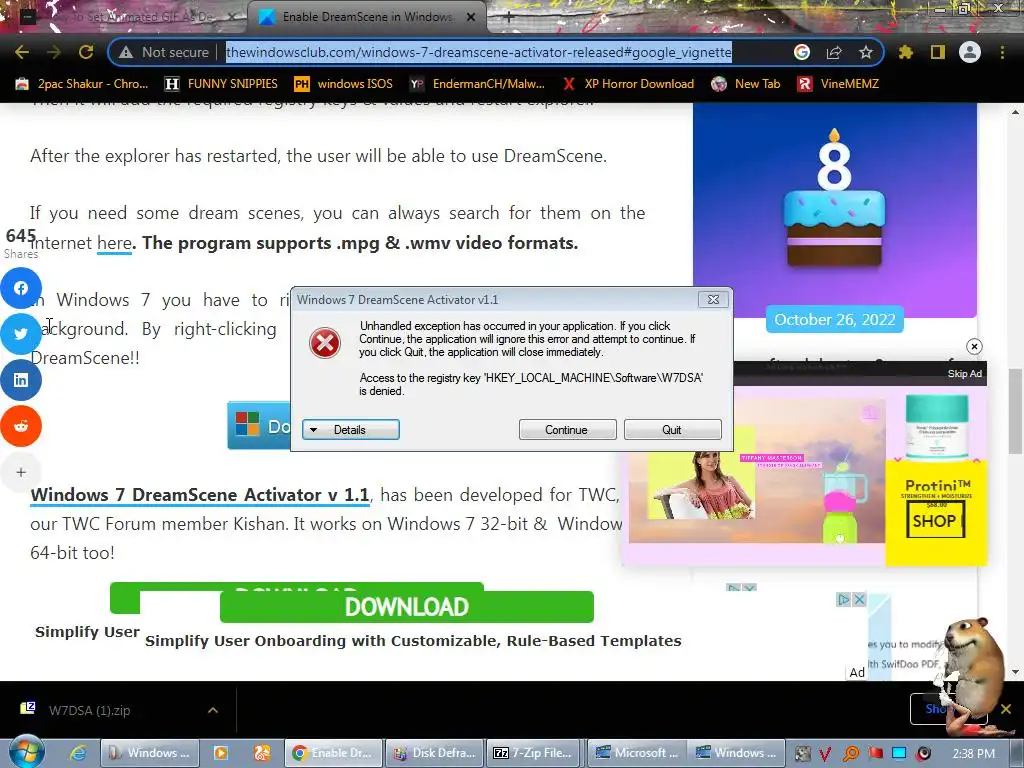Click the taskbar clock 2:38 PM

973,754
